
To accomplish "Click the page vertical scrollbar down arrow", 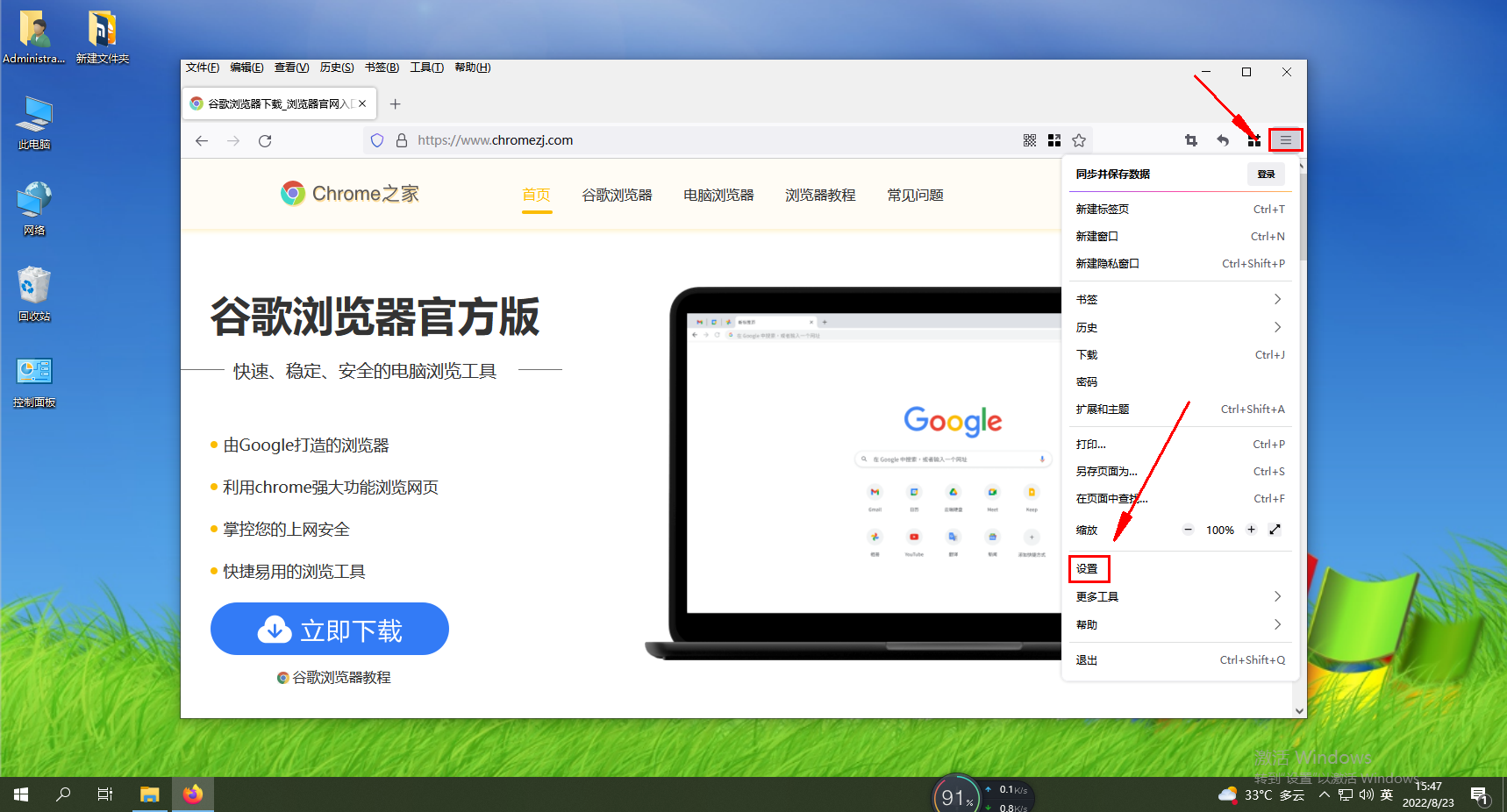I will 1300,711.
